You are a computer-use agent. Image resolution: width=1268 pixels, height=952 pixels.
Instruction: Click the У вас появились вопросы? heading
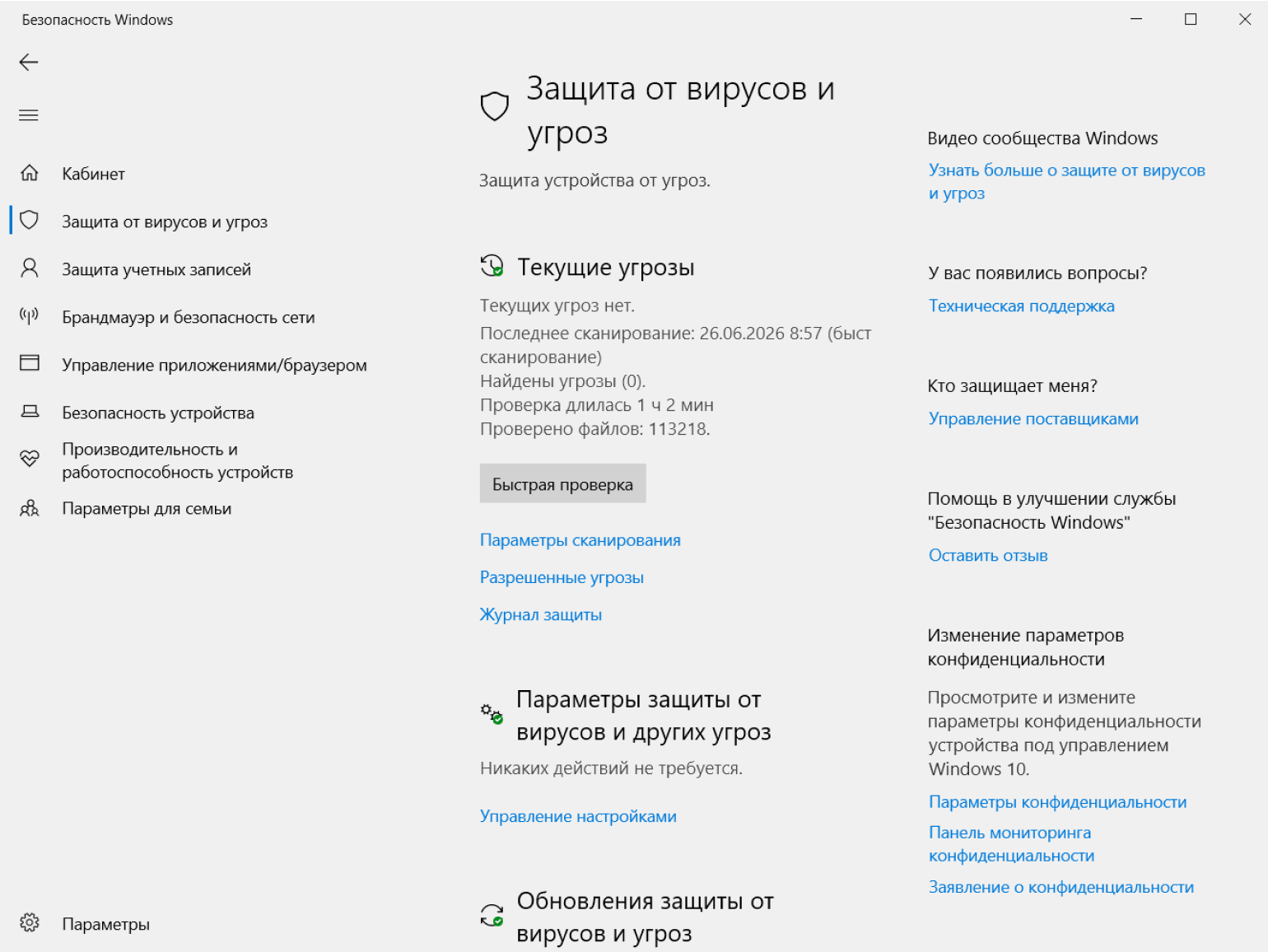1037,273
